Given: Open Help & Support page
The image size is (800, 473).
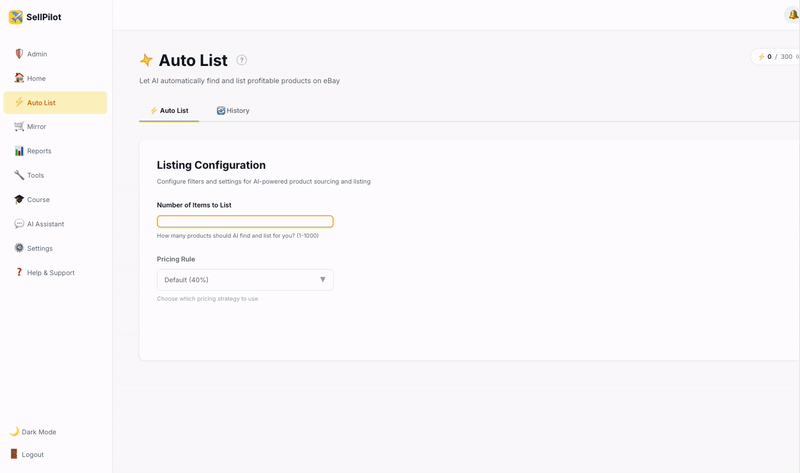Looking at the screenshot, I should pos(50,273).
